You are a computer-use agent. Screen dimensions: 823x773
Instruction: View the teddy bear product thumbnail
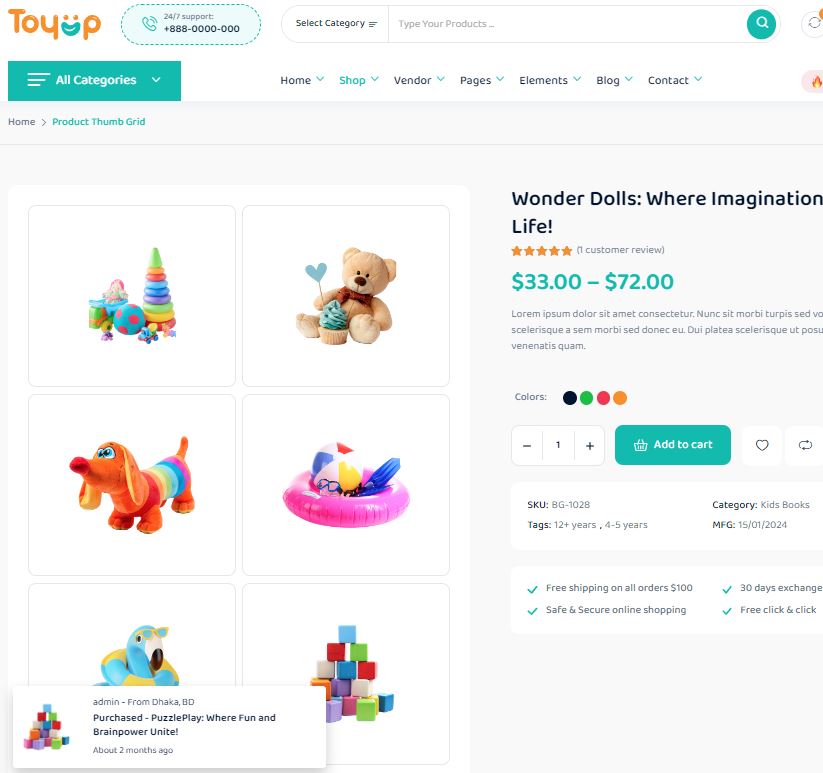tap(346, 296)
